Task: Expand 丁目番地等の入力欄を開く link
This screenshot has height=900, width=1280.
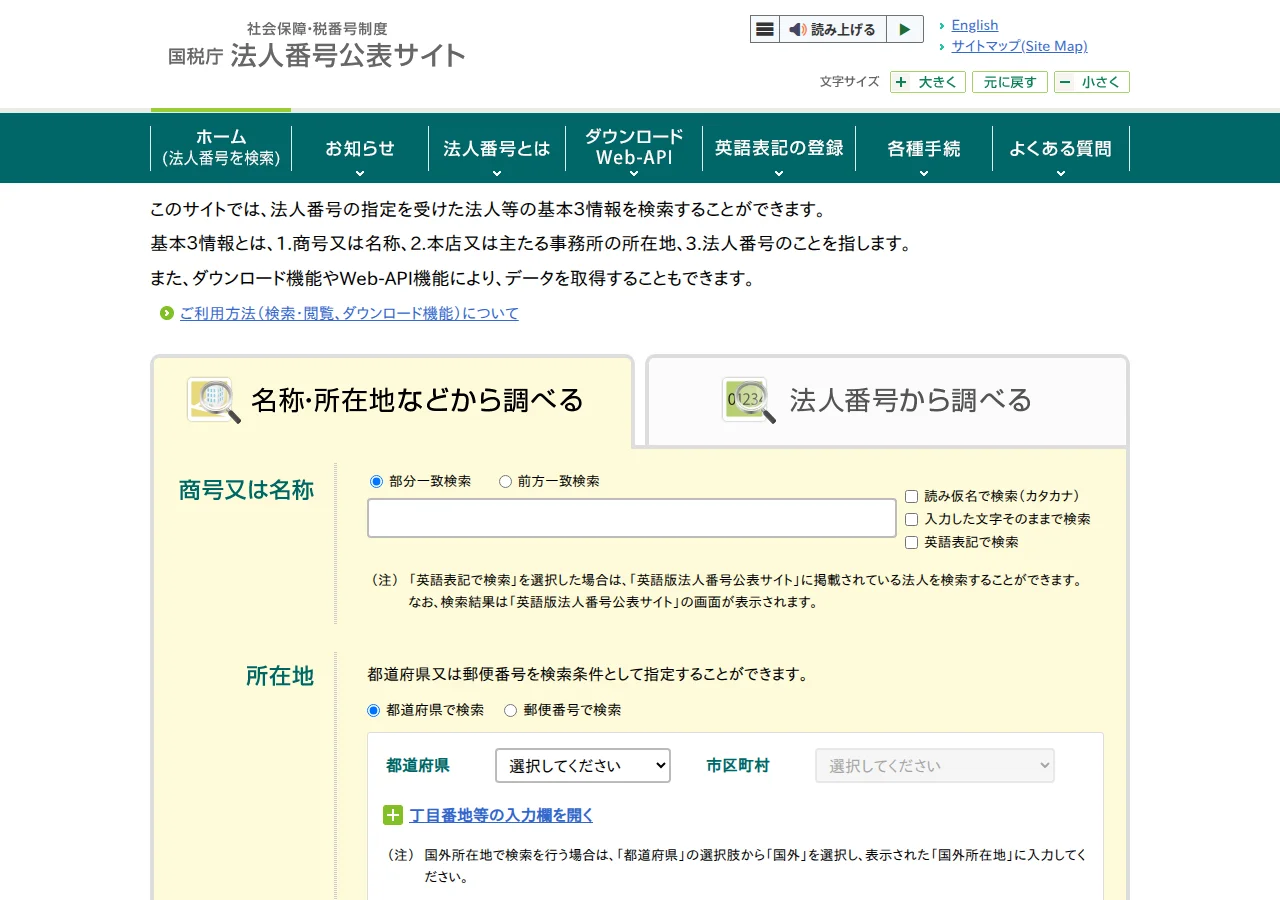Action: click(x=502, y=815)
